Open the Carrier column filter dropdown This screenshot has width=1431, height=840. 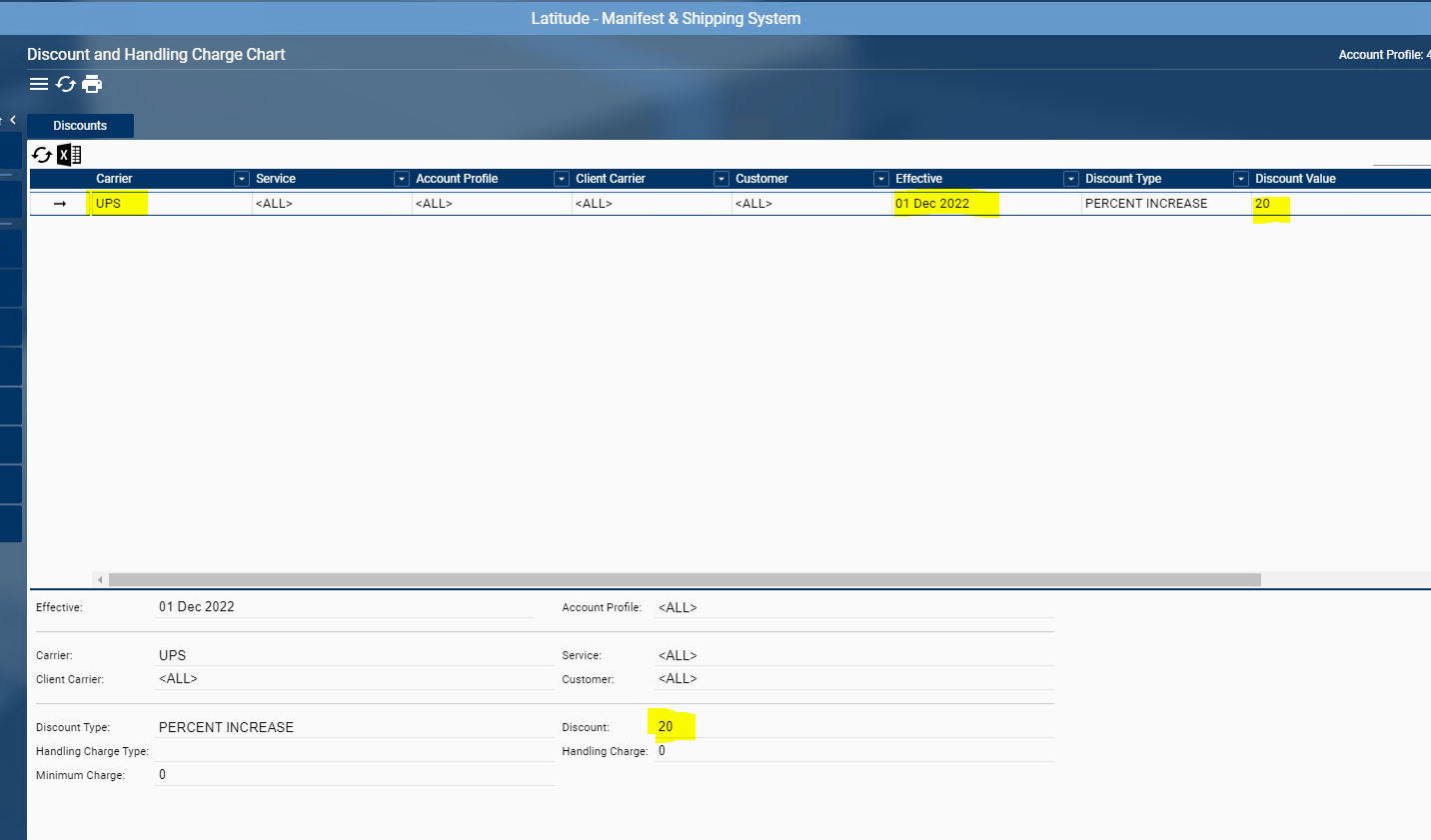pyautogui.click(x=241, y=179)
